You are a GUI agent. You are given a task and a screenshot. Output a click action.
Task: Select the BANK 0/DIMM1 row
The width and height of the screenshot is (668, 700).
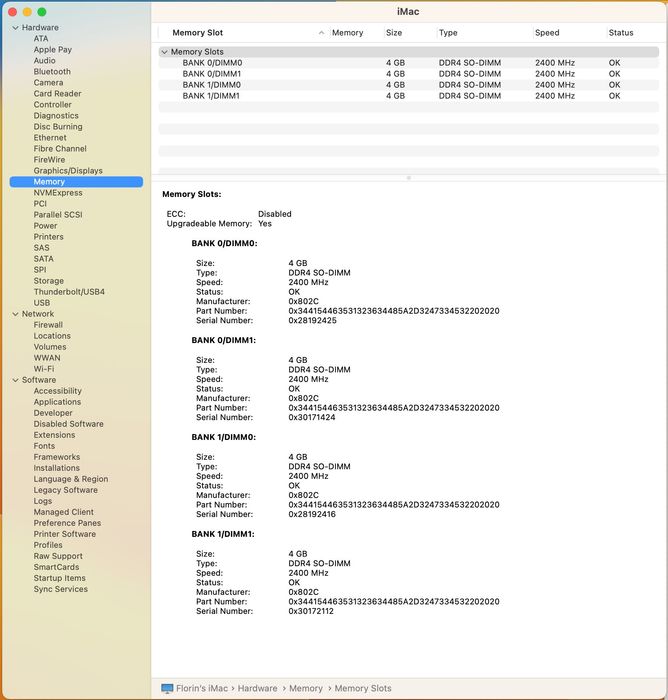409,74
